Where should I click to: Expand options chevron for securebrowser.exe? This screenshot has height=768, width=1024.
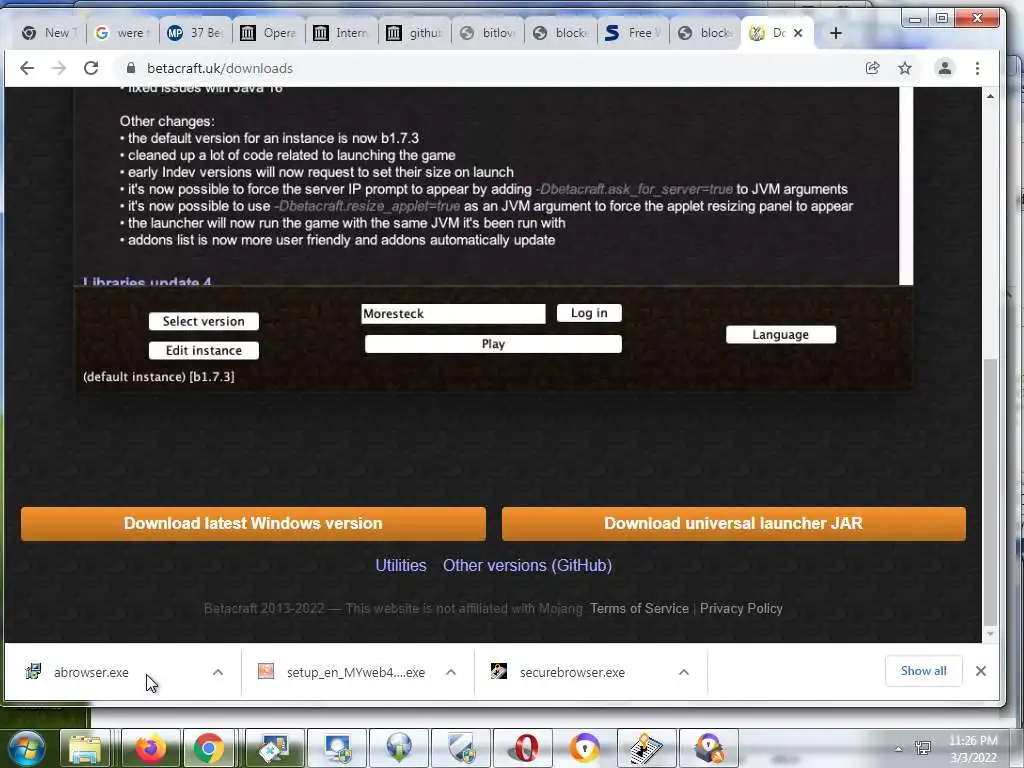(684, 672)
